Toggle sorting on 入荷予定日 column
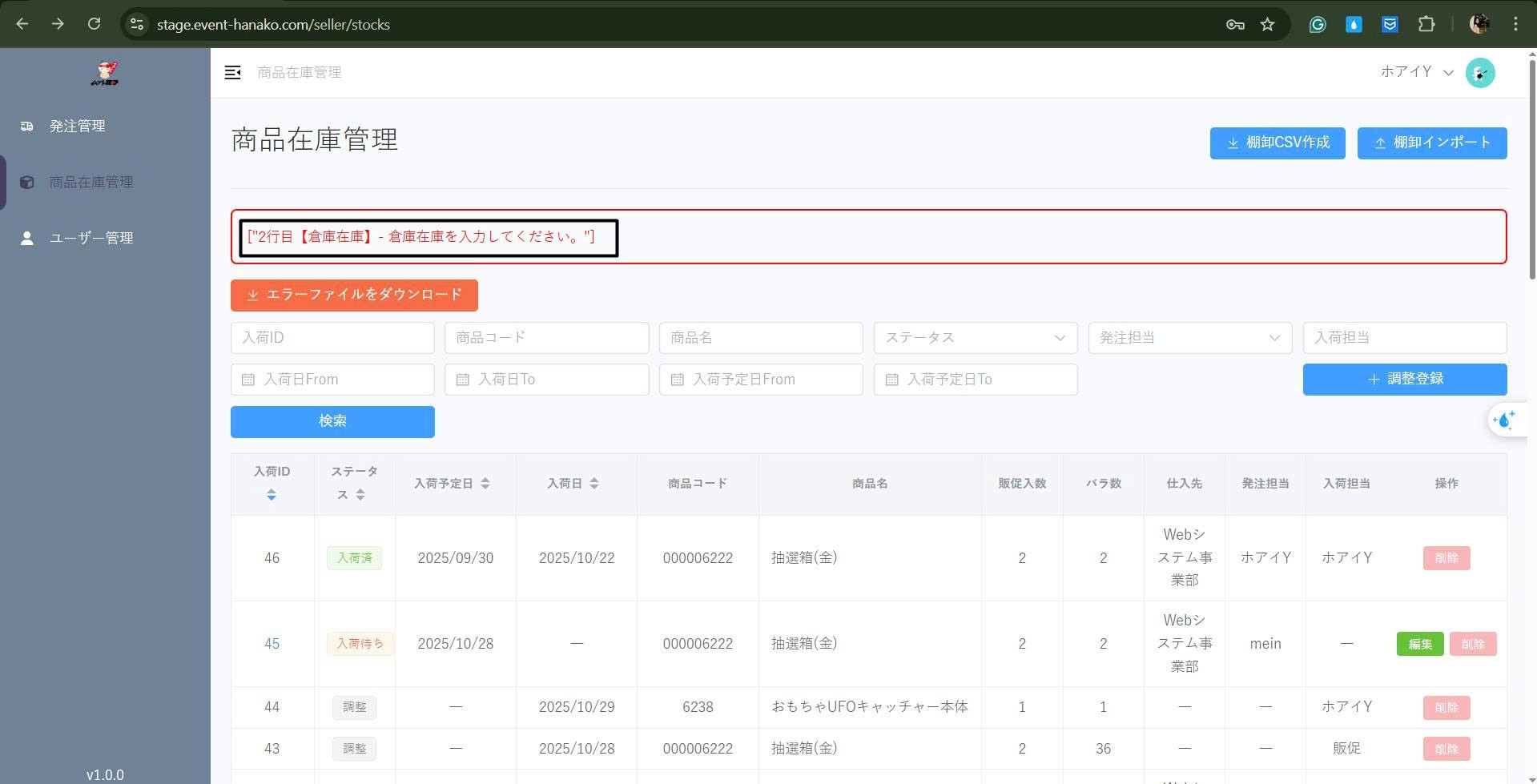1537x784 pixels. 485,484
